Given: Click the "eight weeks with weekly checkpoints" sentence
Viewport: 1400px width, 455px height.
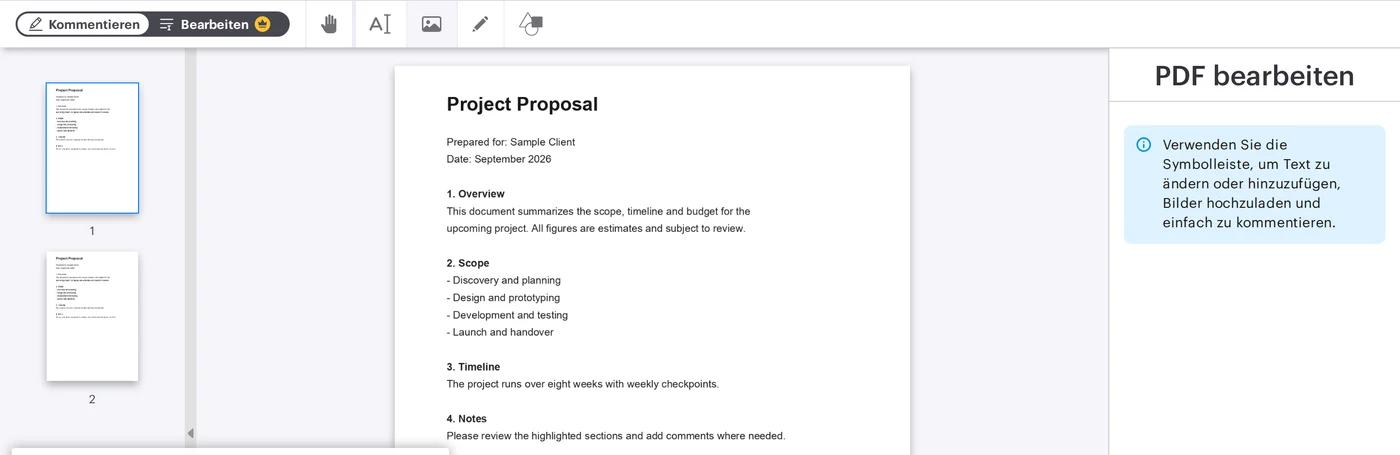Looking at the screenshot, I should tap(583, 384).
